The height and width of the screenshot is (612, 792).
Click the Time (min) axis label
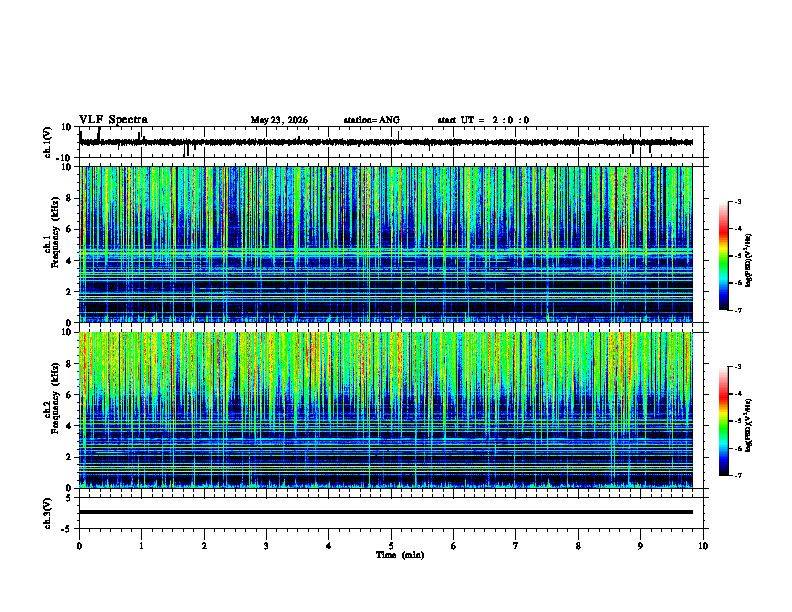pyautogui.click(x=400, y=555)
